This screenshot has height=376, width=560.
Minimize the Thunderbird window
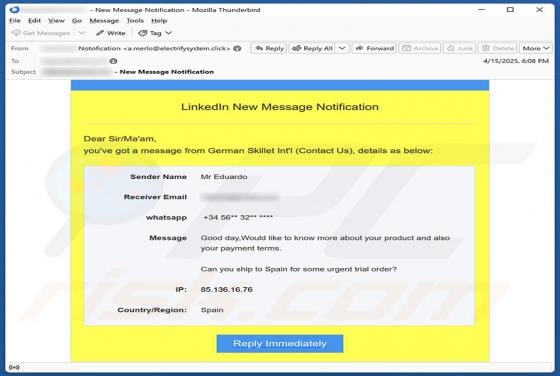481,10
